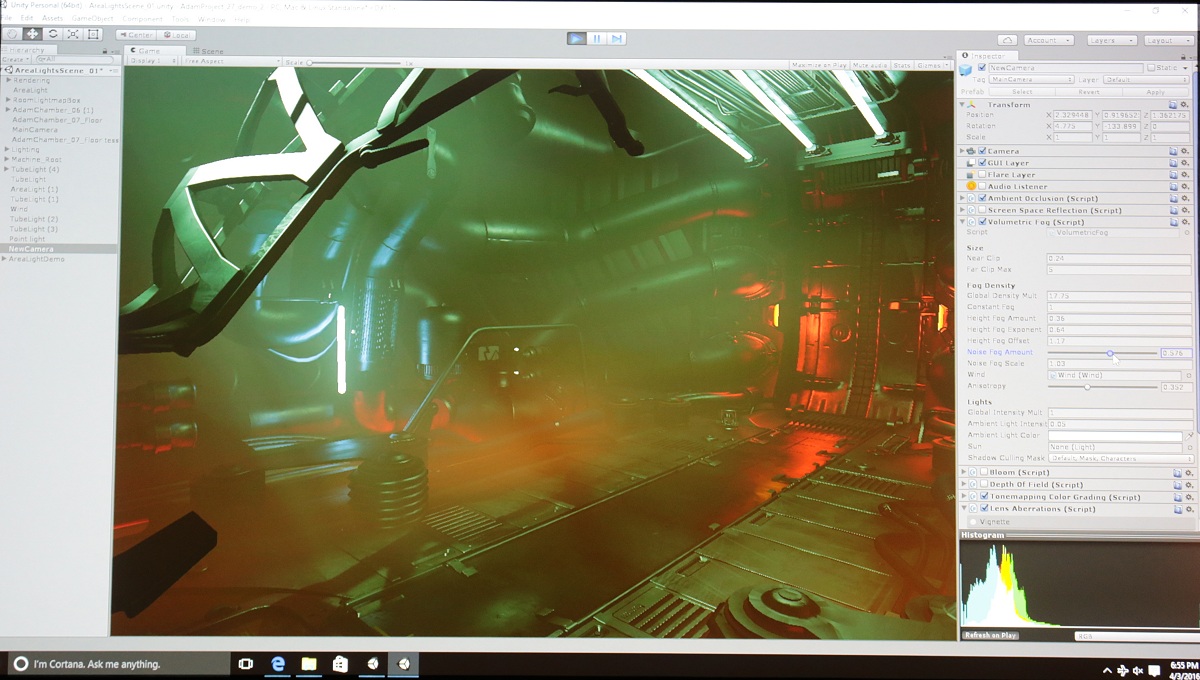Screen dimensions: 1200x680
Task: Expand the Lighting item in Hierarchy
Action: pyautogui.click(x=8, y=150)
